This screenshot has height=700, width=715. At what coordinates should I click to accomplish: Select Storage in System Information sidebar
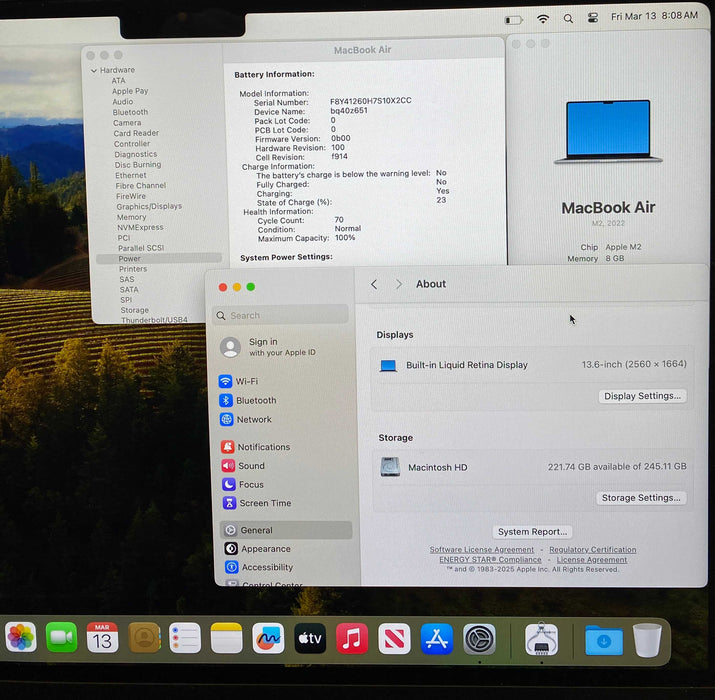pos(135,310)
